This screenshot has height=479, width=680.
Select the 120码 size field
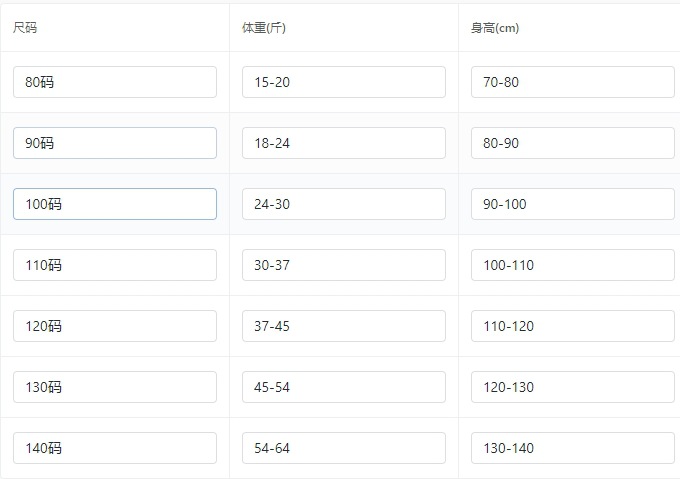(115, 326)
